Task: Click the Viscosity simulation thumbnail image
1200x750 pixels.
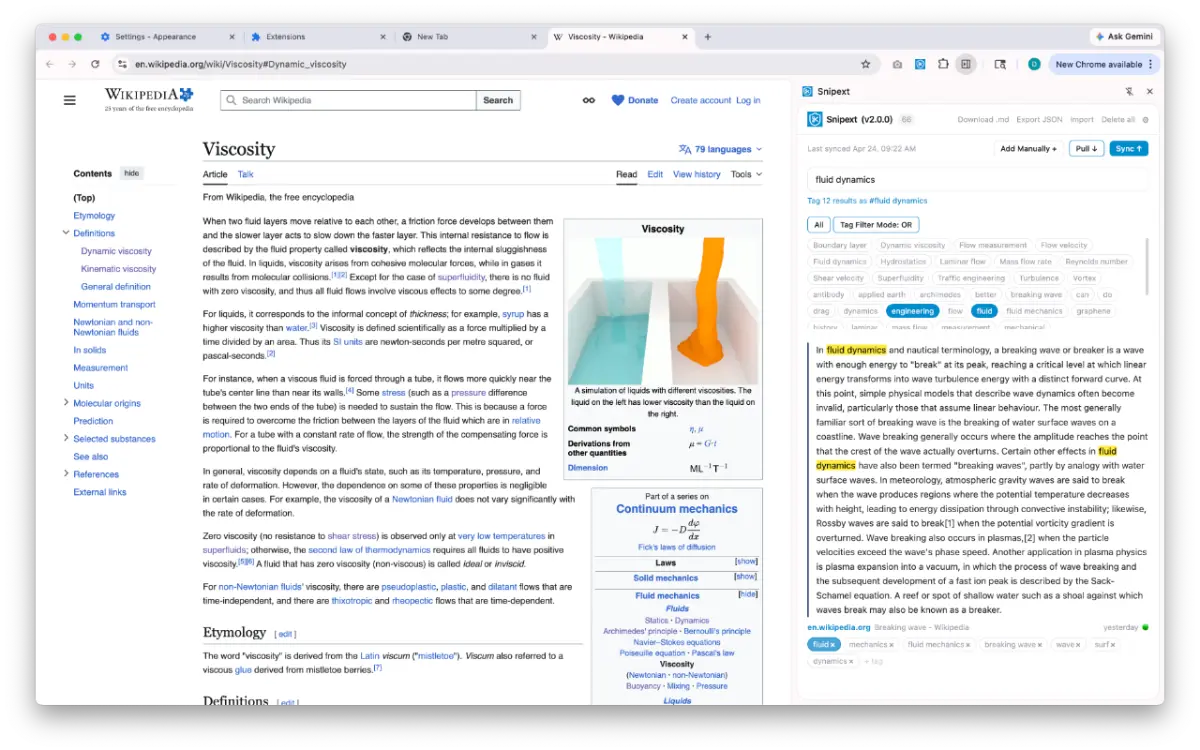Action: [662, 310]
